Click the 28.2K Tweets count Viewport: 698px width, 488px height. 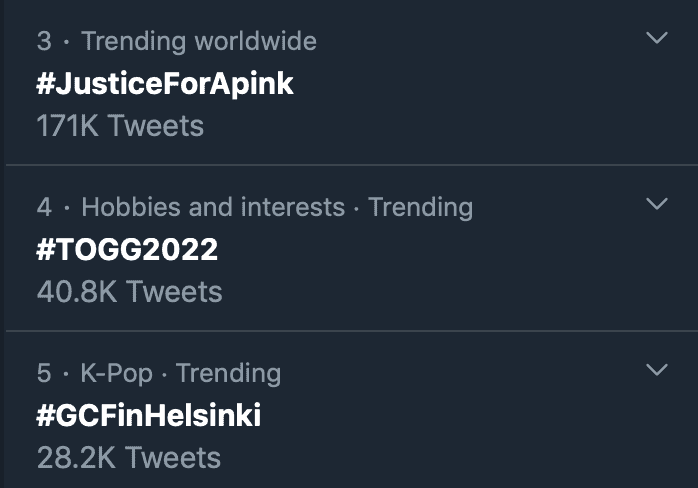[128, 458]
